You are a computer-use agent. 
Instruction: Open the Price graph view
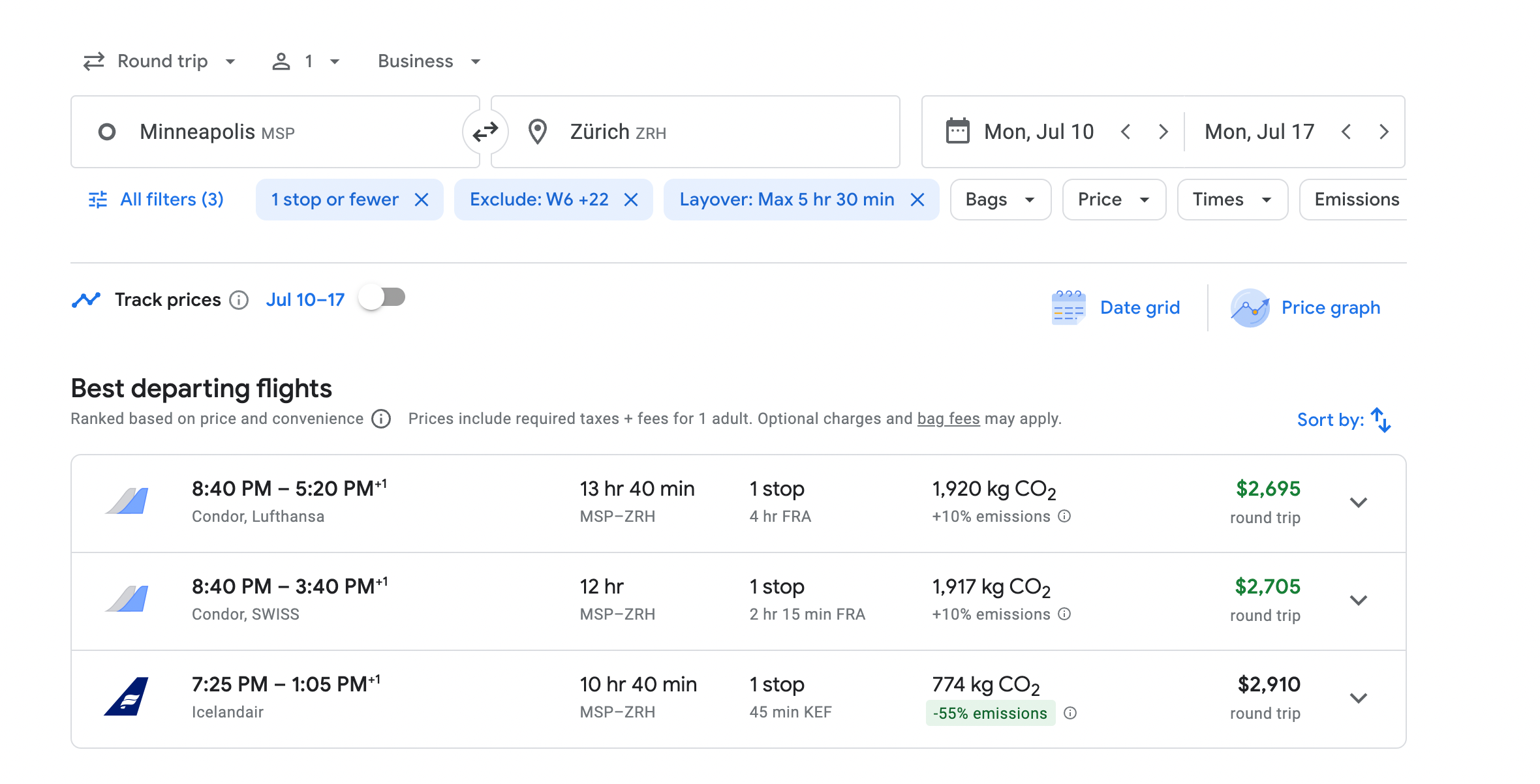pyautogui.click(x=1306, y=308)
